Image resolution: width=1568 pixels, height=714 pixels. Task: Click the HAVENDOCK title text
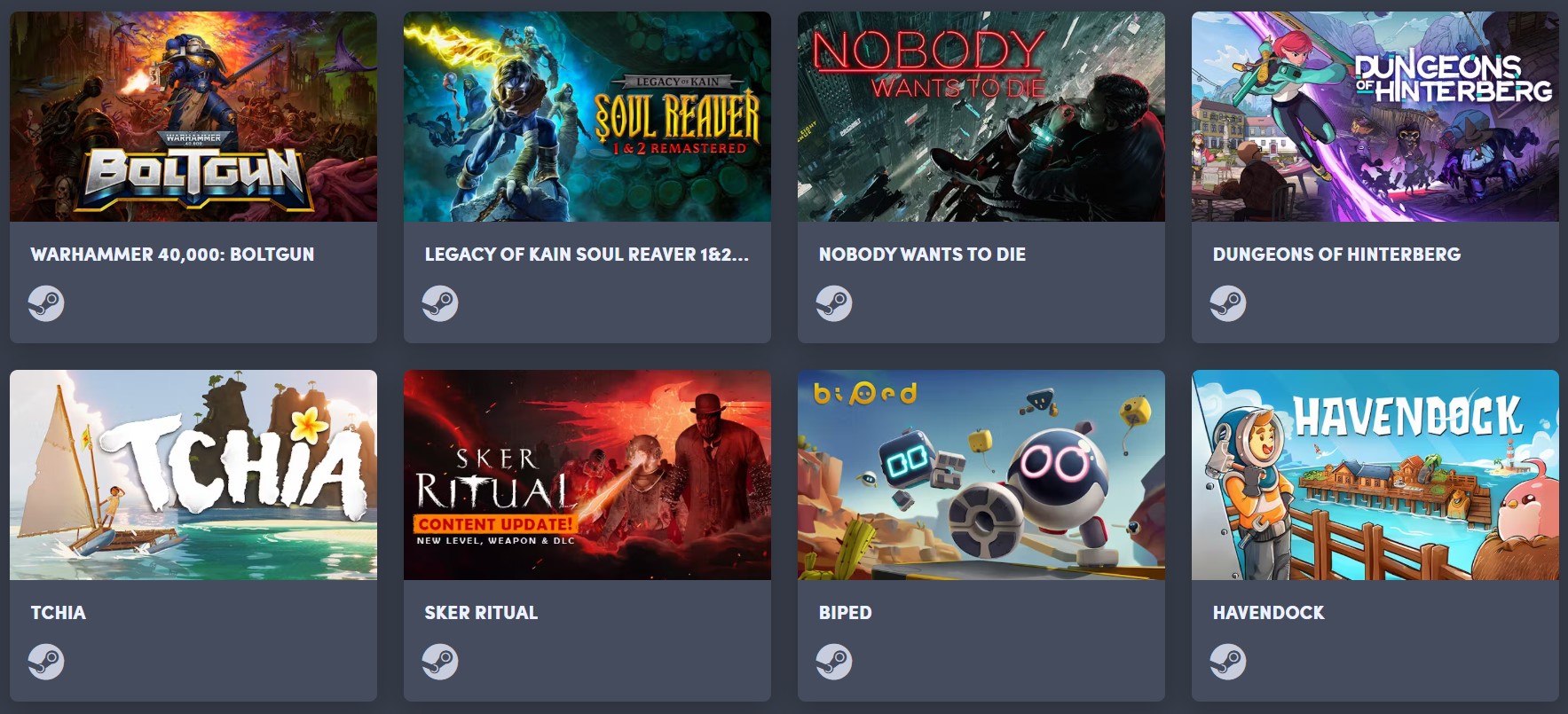(1268, 613)
